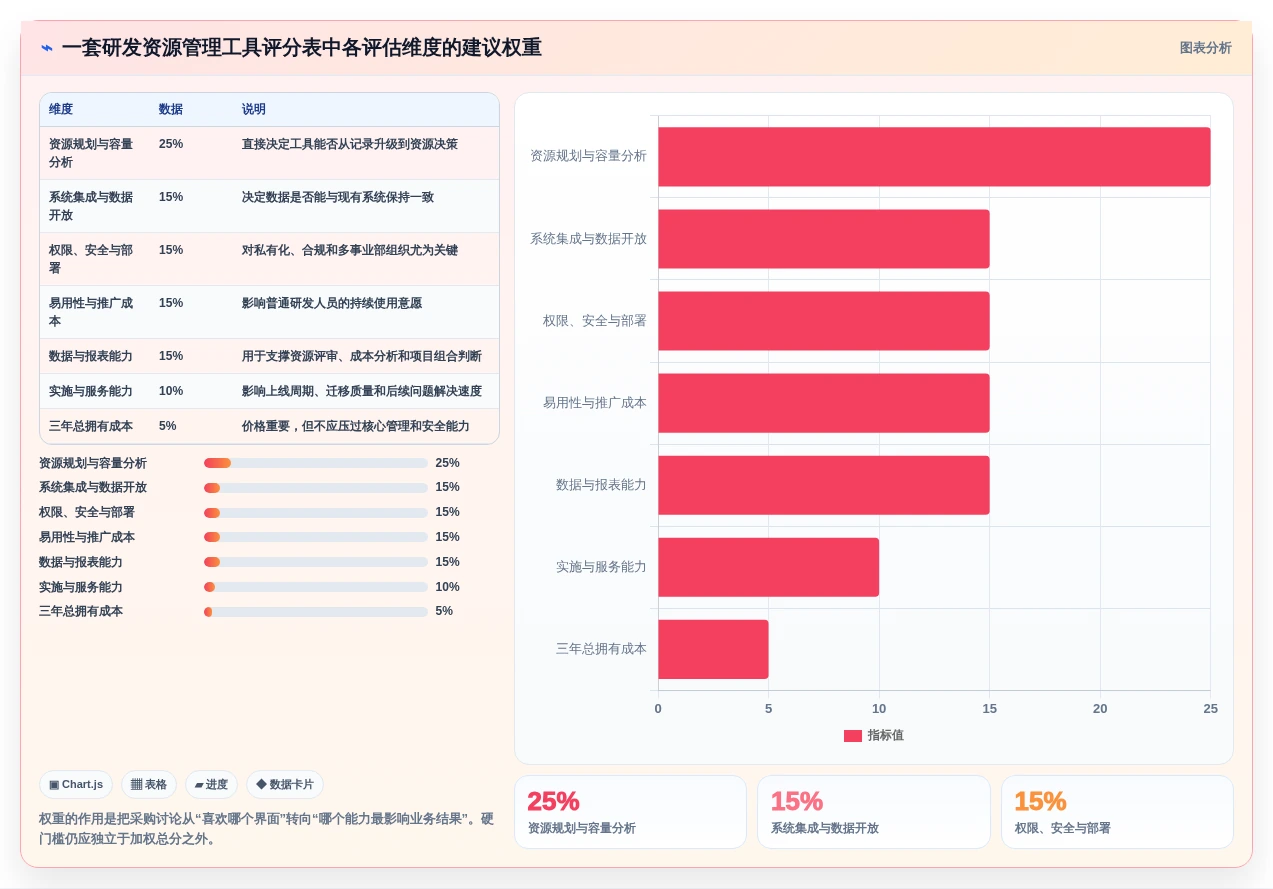The width and height of the screenshot is (1273, 889).
Task: Open the 25% 资源规划与容量分析 data card
Action: (630, 812)
